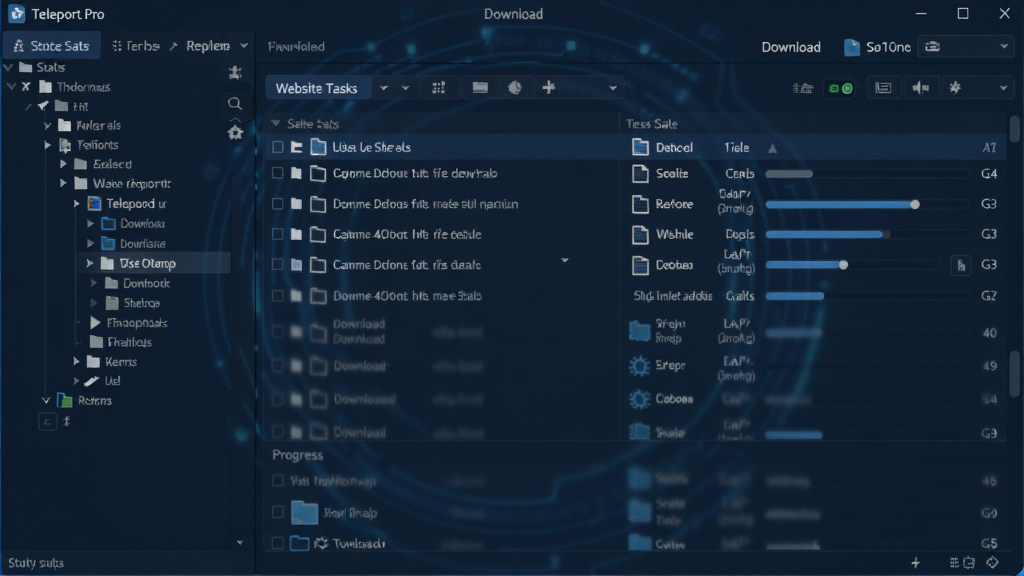Click the speaker sound icon in toolbar
Viewport: 1024px width, 576px height.
coord(921,88)
